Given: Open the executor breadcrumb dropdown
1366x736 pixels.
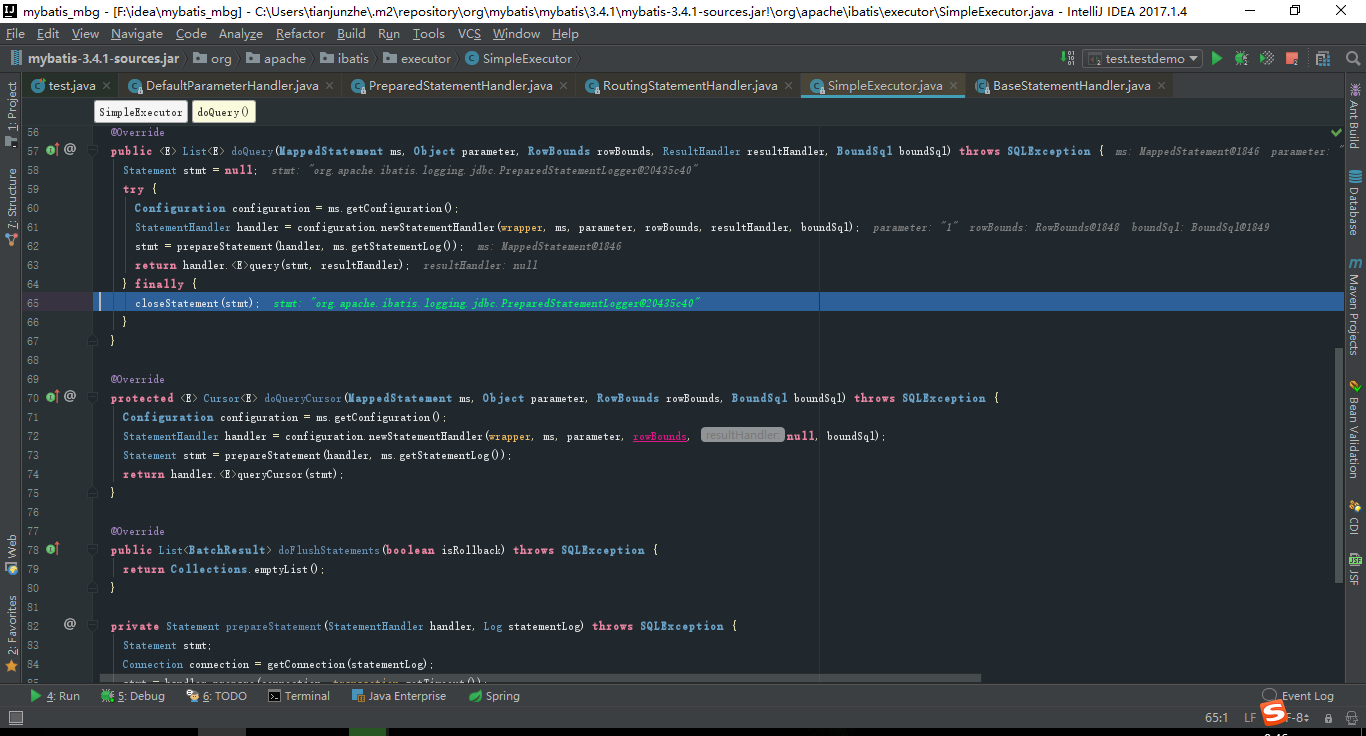Looking at the screenshot, I should [418, 58].
